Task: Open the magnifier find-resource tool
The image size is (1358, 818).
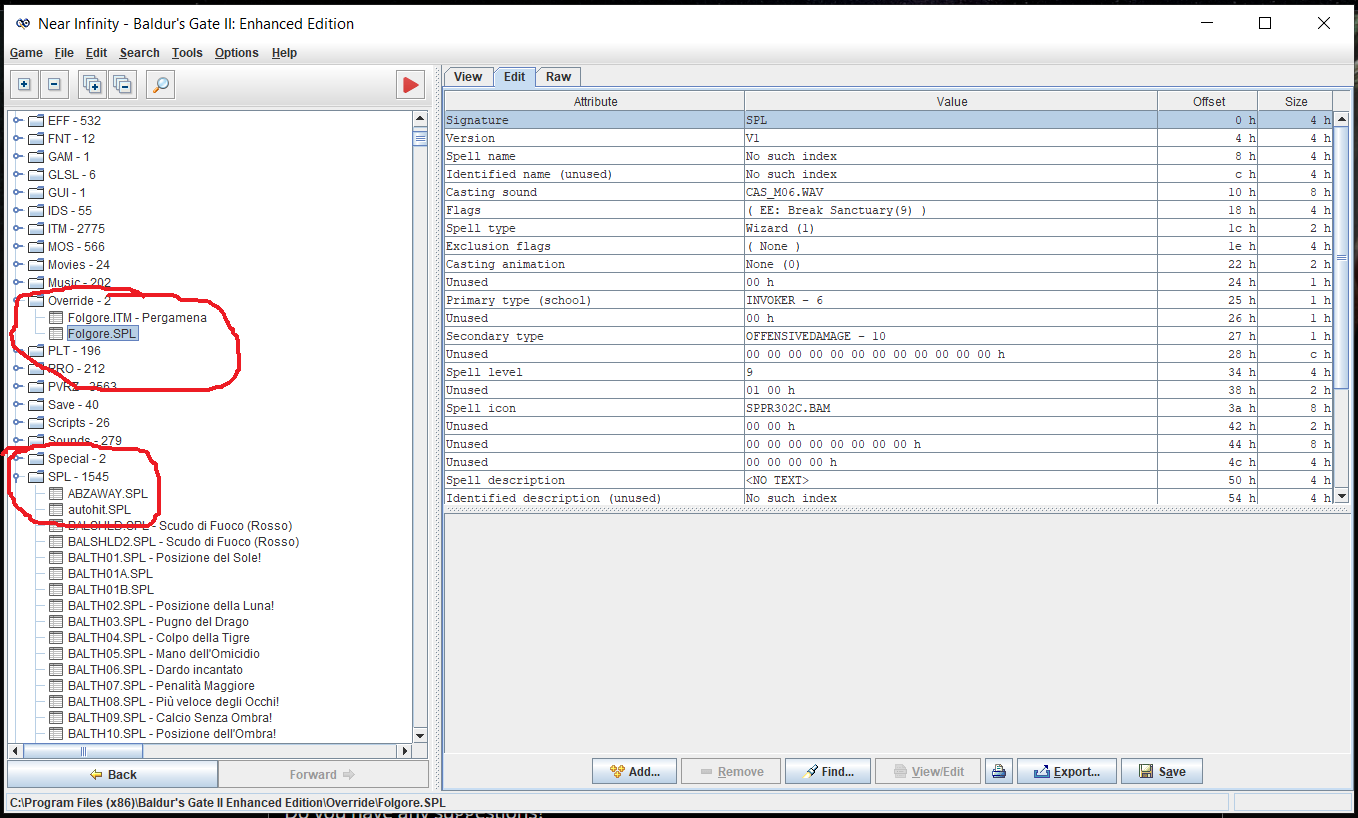Action: (160, 85)
